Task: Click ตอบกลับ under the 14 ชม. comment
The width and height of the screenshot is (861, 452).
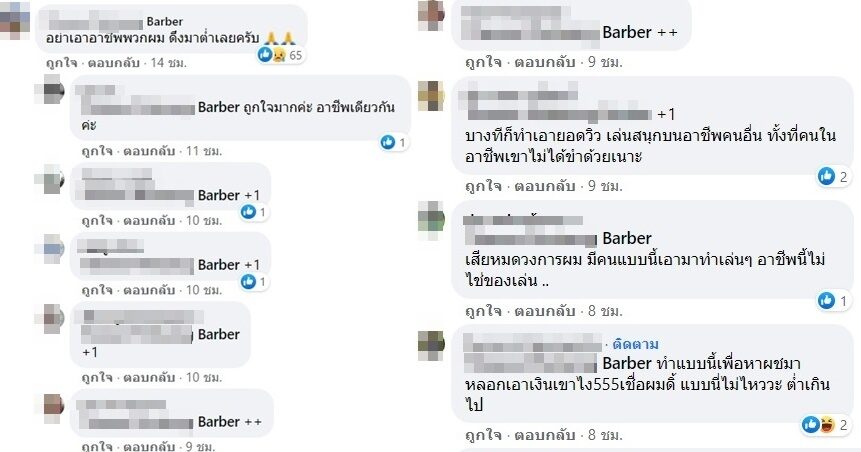Action: (x=114, y=63)
